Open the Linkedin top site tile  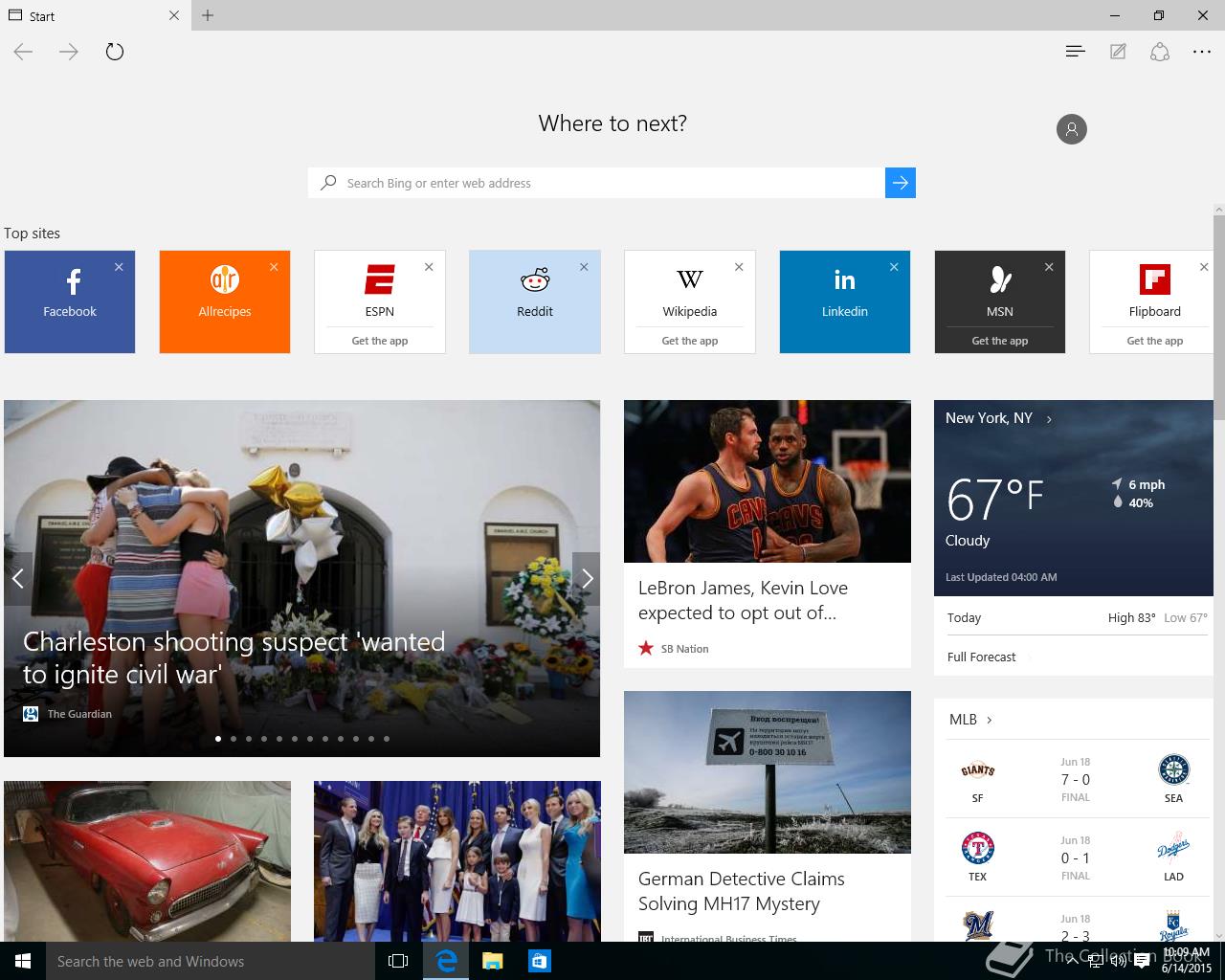point(845,301)
